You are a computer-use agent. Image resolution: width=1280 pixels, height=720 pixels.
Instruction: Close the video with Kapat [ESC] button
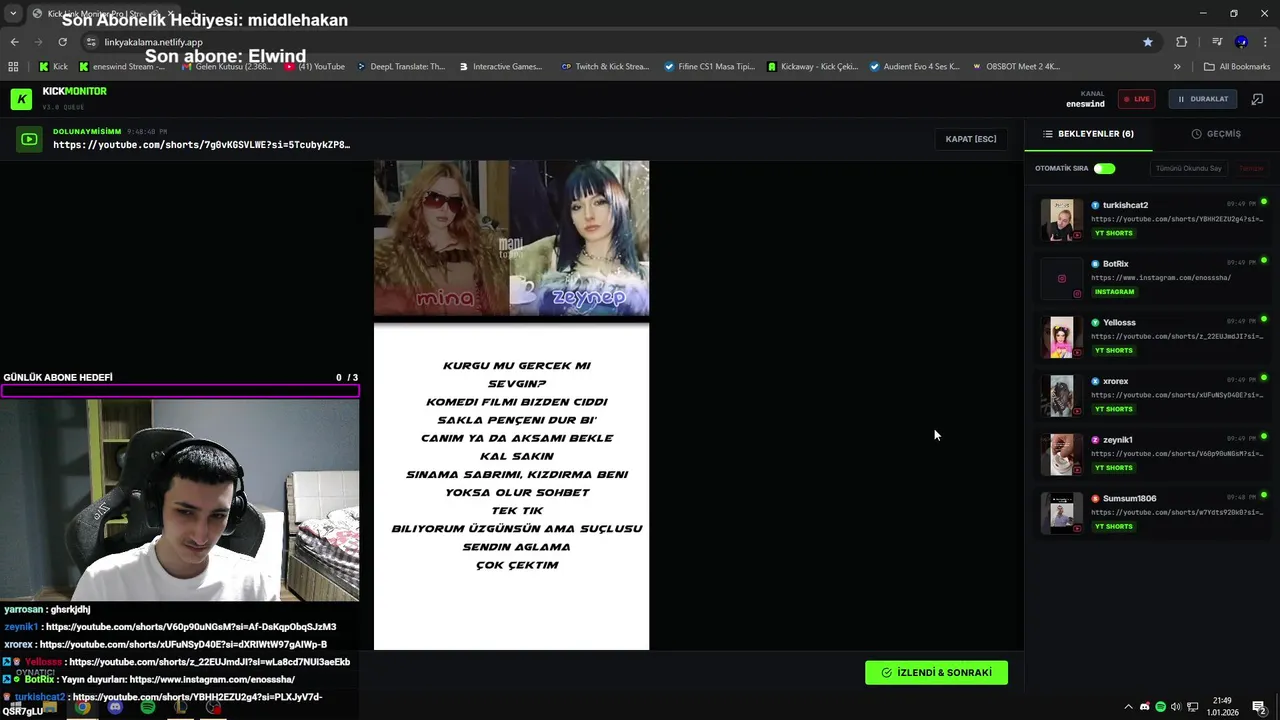pos(971,139)
